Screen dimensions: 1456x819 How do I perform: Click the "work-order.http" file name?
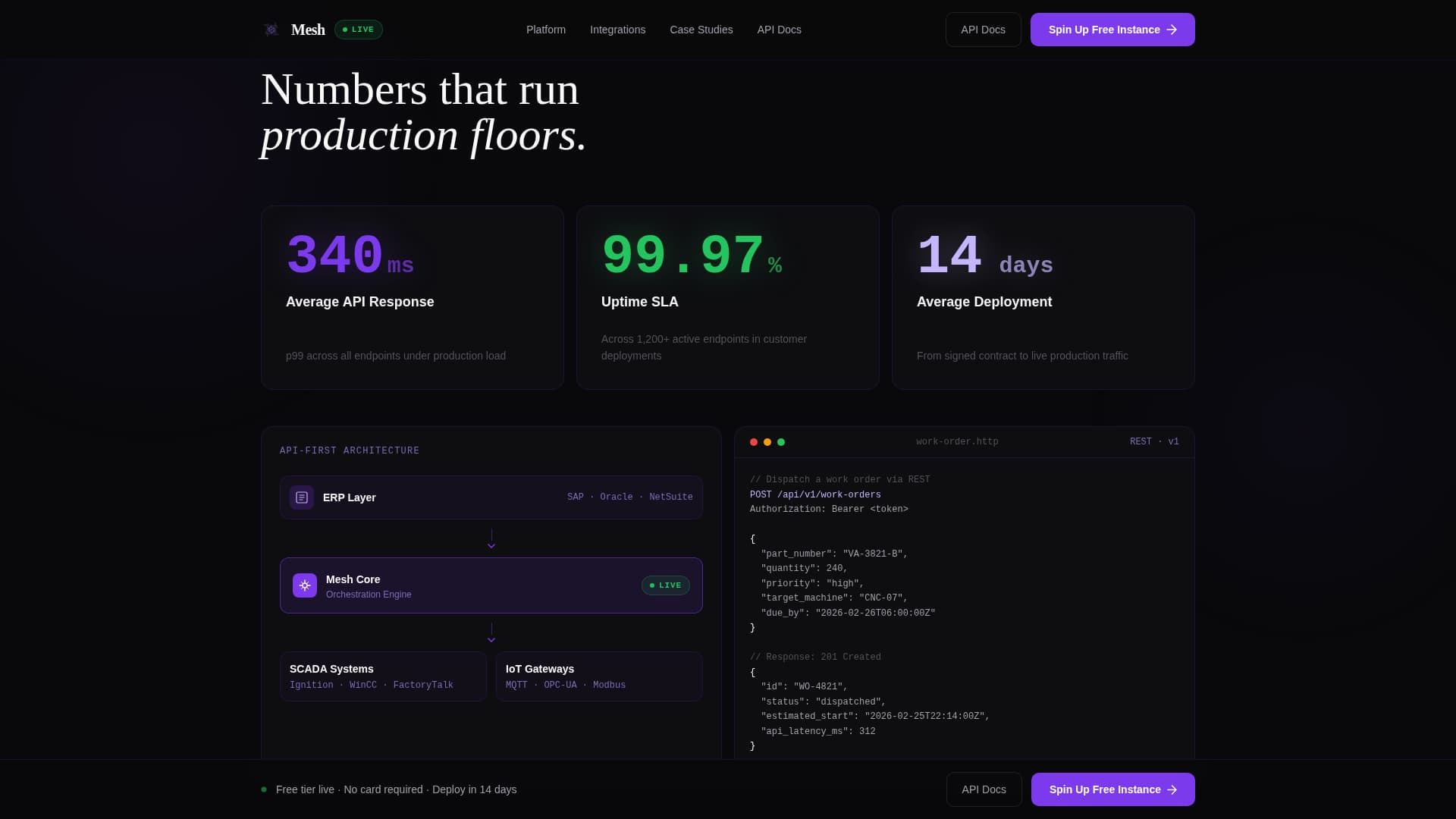tap(957, 442)
